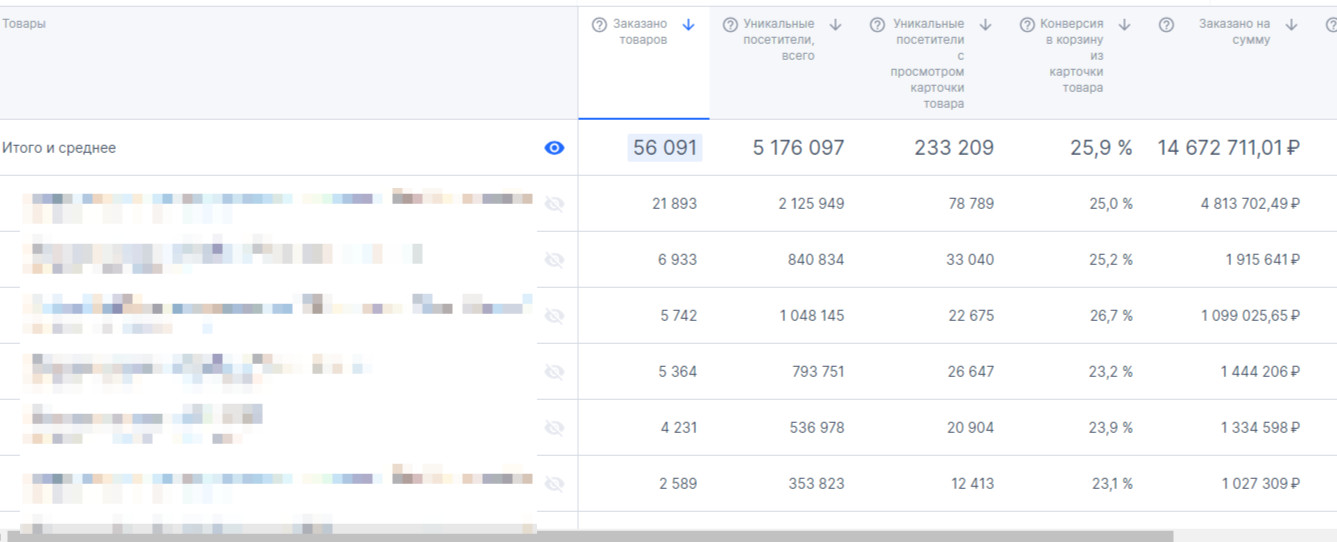
Task: Open help icon for Конверсия в корзину column
Action: point(1027,25)
